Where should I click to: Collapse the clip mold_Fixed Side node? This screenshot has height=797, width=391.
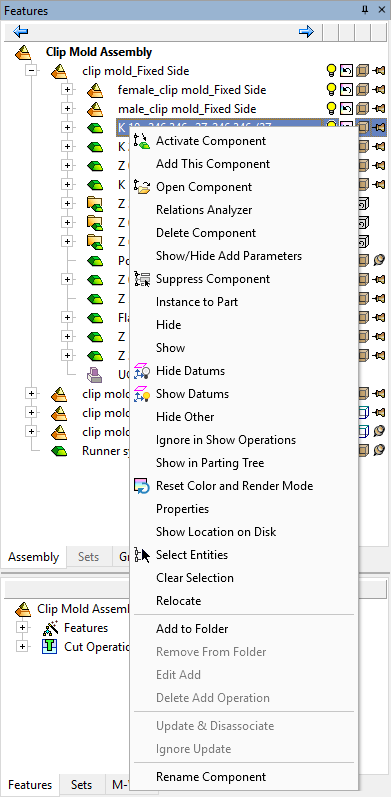tap(32, 71)
